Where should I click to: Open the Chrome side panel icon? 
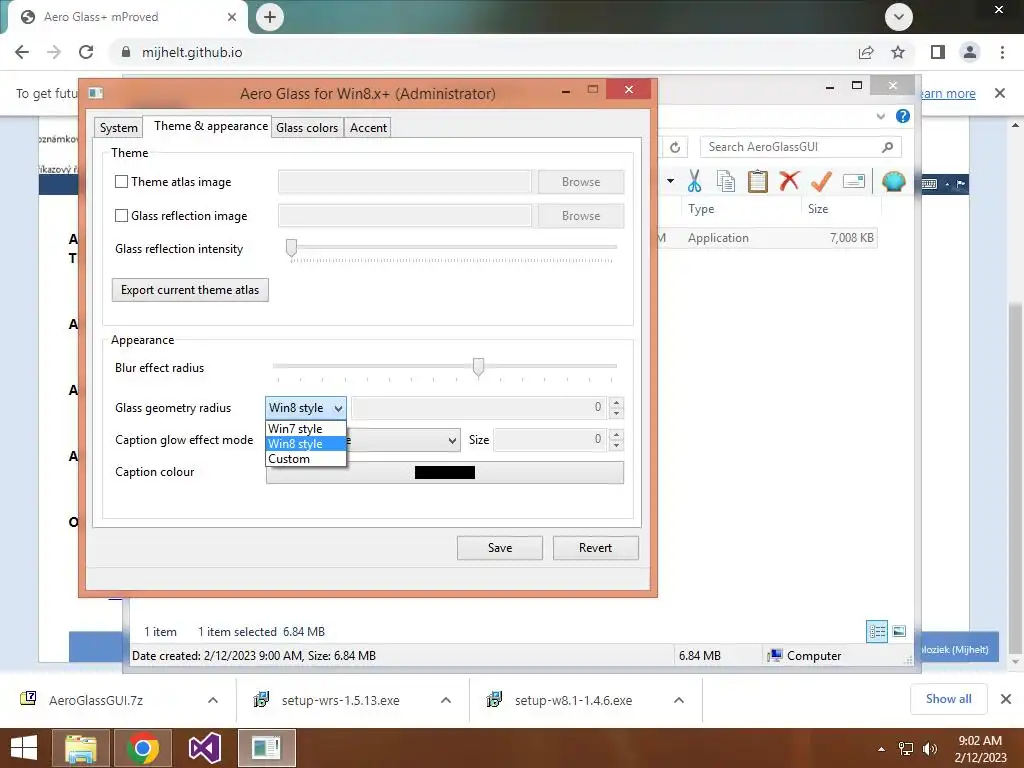pyautogui.click(x=938, y=52)
